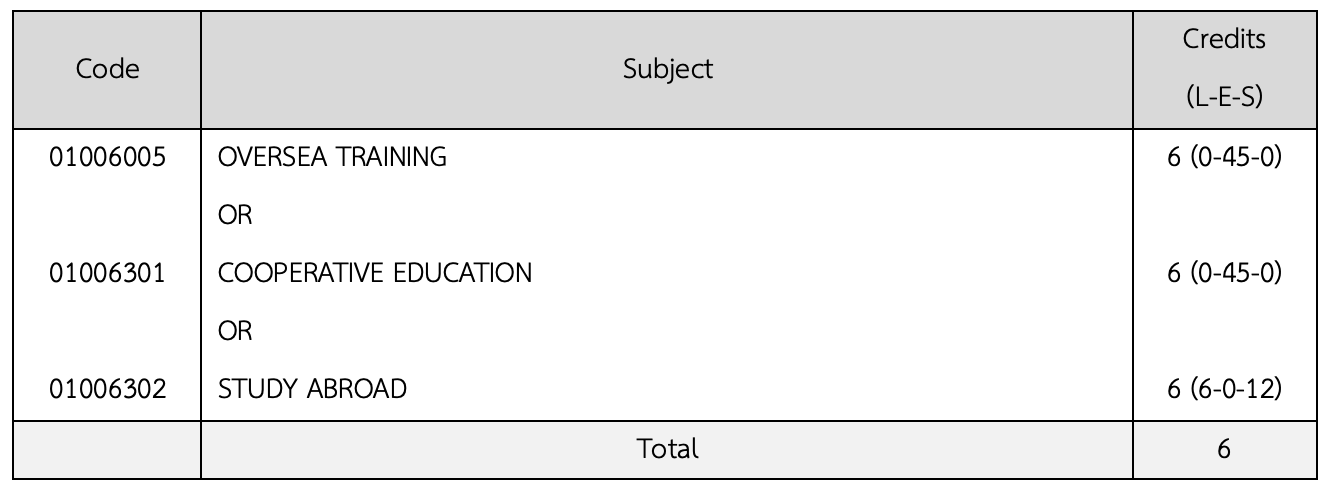
Task: Click the Subject column header
Action: pos(668,69)
